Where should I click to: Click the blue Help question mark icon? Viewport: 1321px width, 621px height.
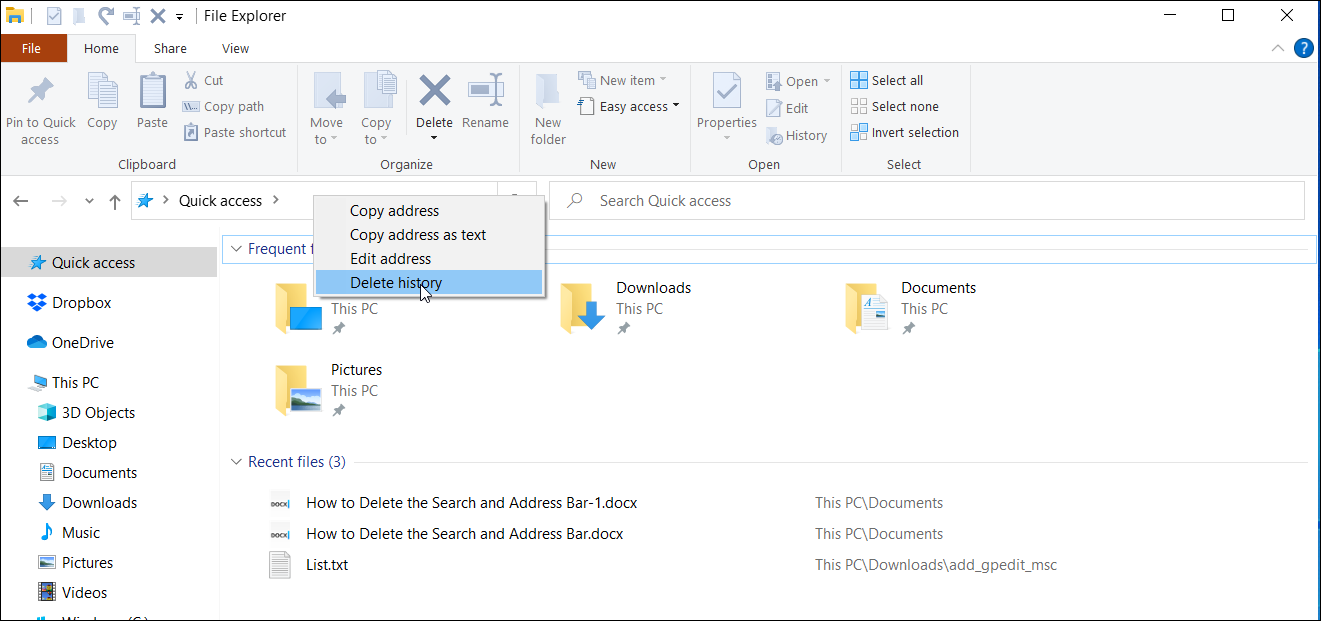[x=1303, y=48]
